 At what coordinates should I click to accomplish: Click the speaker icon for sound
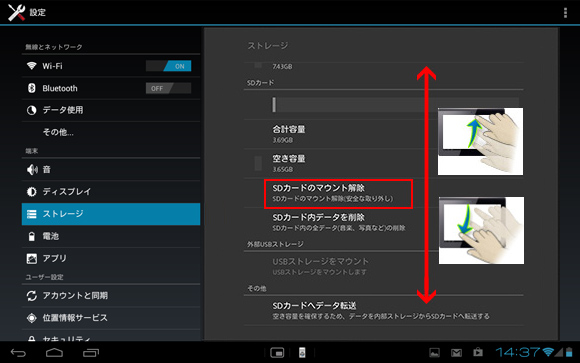coord(32,169)
